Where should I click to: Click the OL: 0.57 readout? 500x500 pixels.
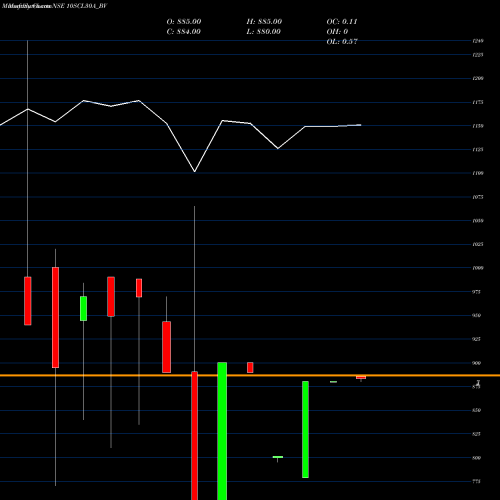pos(342,42)
